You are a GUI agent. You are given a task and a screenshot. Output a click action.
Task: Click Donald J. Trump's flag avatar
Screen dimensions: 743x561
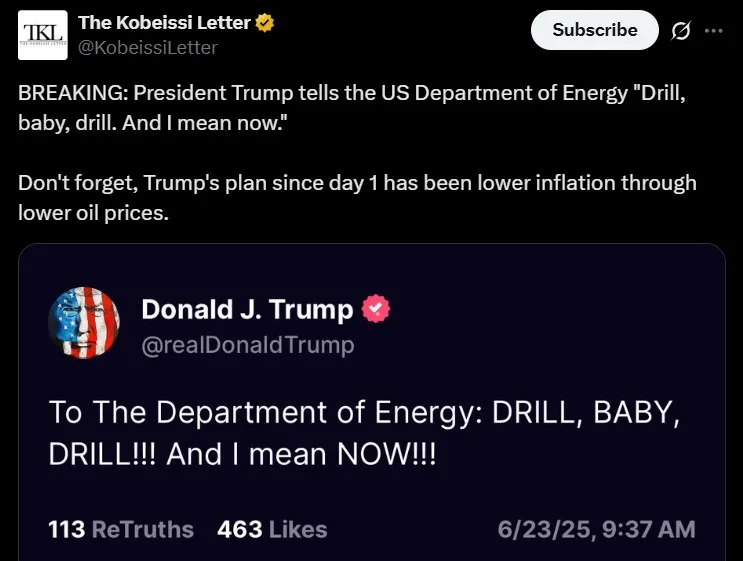pos(84,323)
